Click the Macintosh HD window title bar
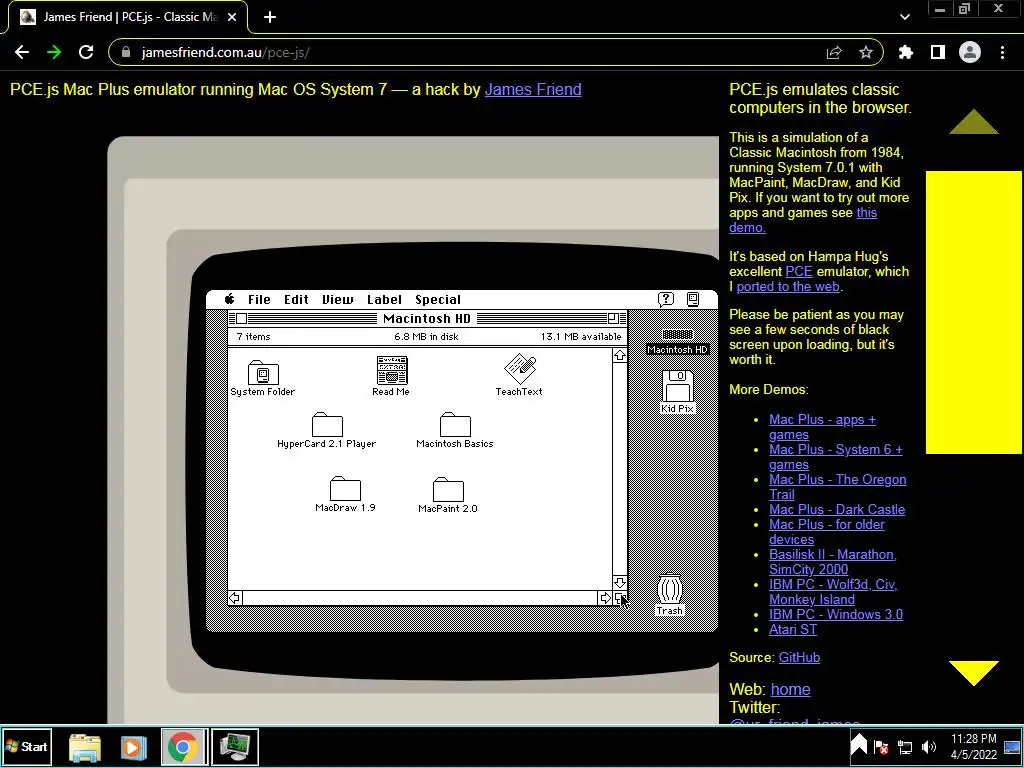Screen dimensions: 1024x768 (427, 318)
